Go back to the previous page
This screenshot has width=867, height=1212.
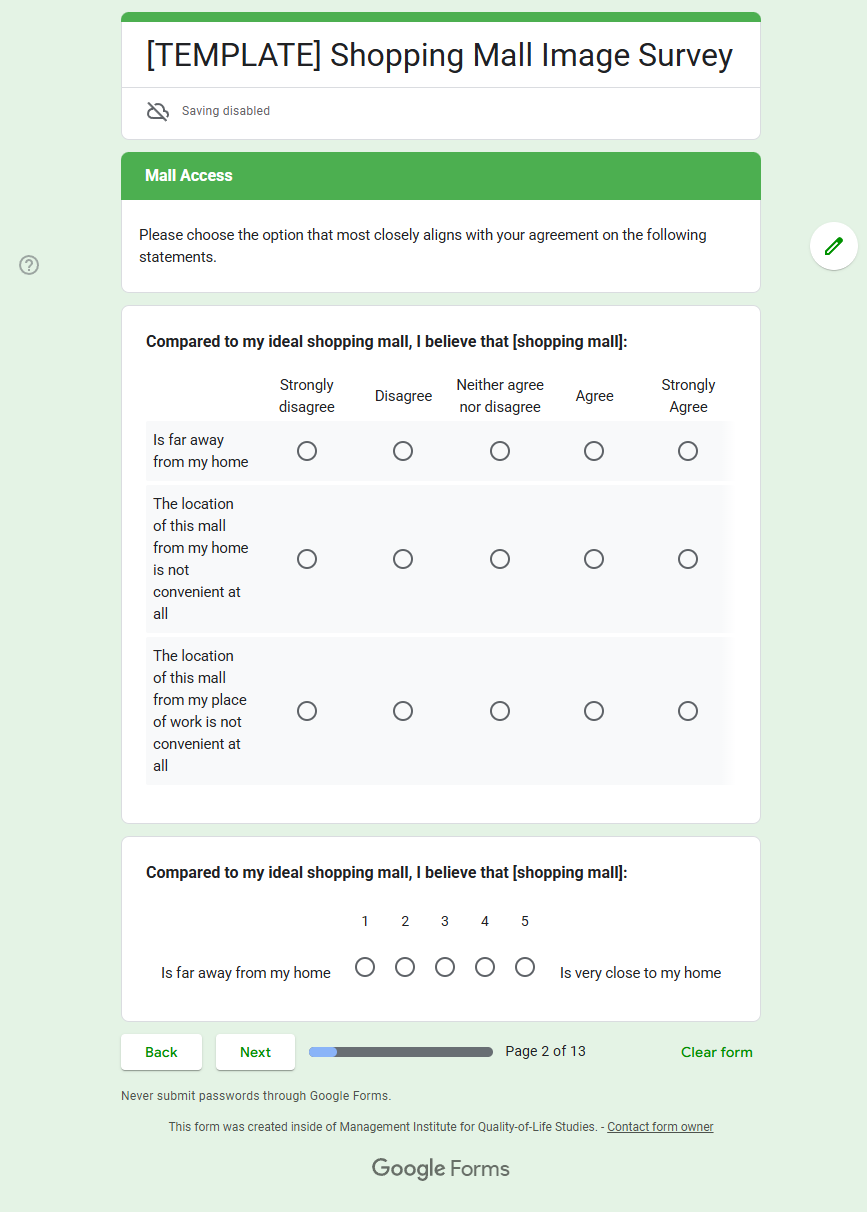(161, 1052)
